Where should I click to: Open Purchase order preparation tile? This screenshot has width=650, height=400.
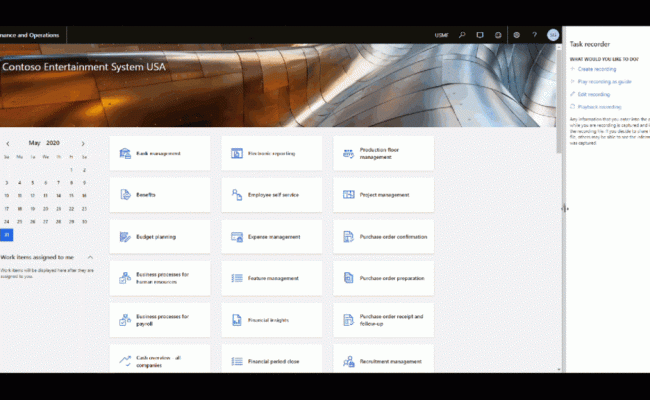click(383, 278)
